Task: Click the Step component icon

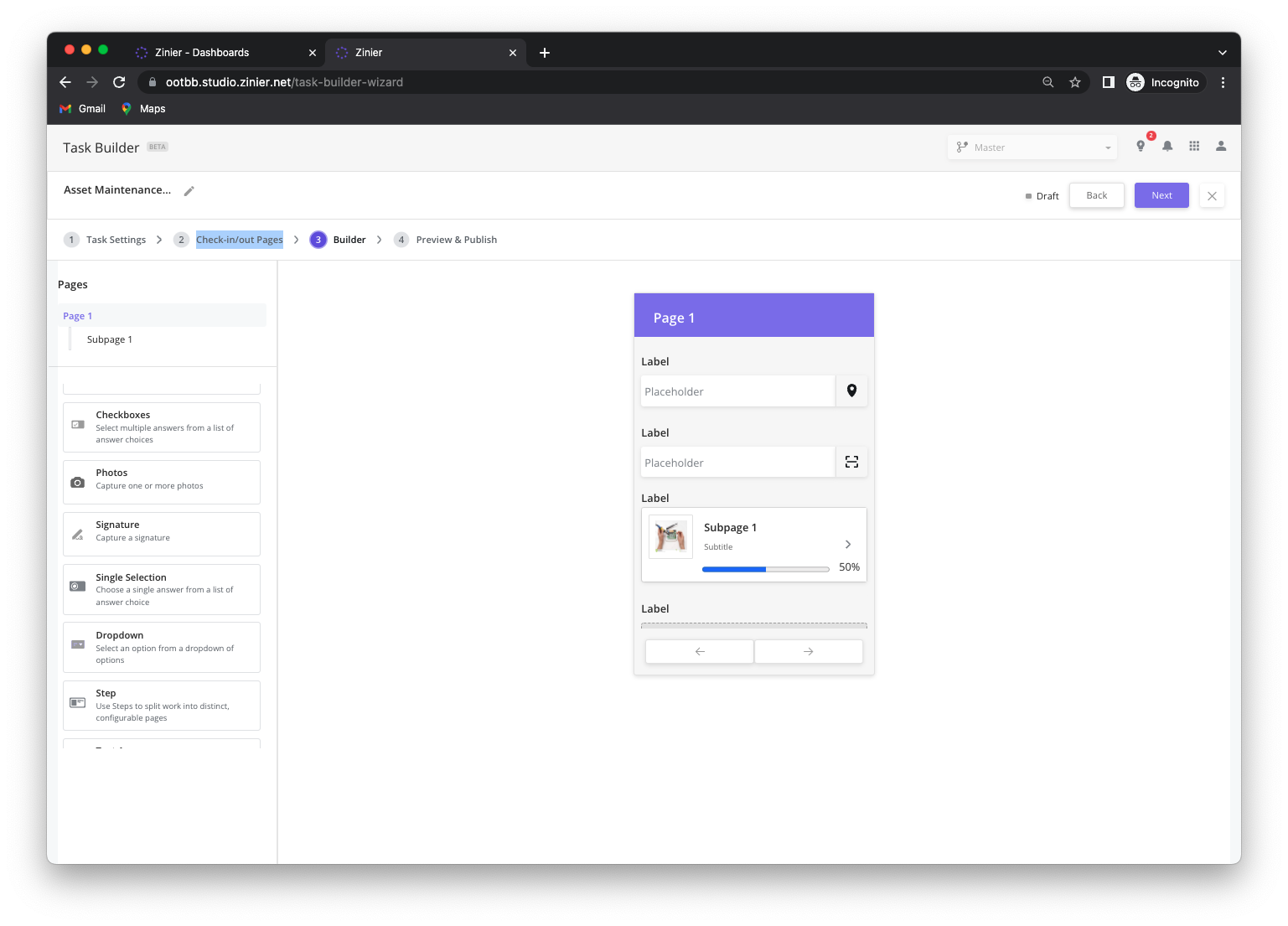Action: pyautogui.click(x=78, y=702)
